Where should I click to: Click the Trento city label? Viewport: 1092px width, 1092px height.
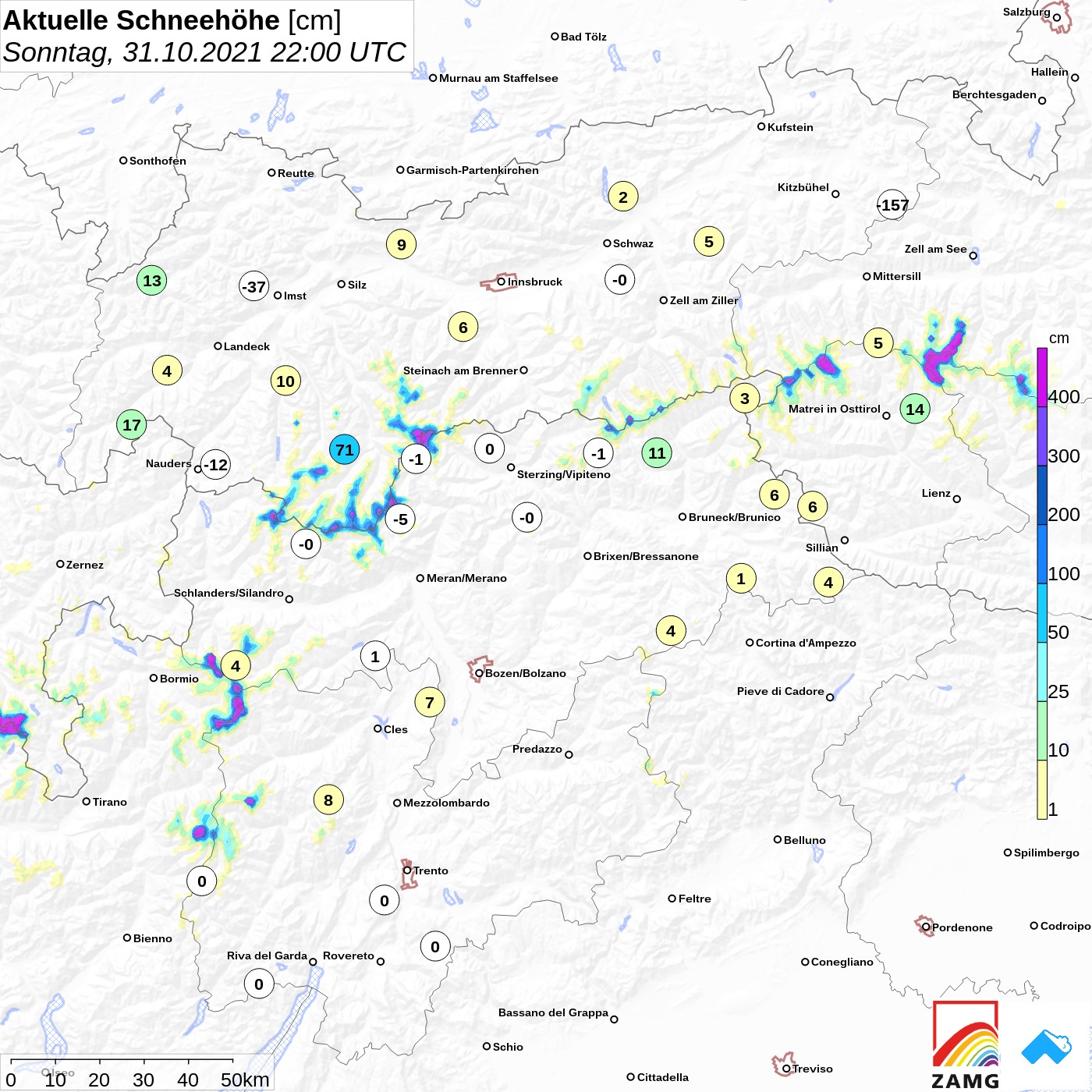click(x=431, y=870)
